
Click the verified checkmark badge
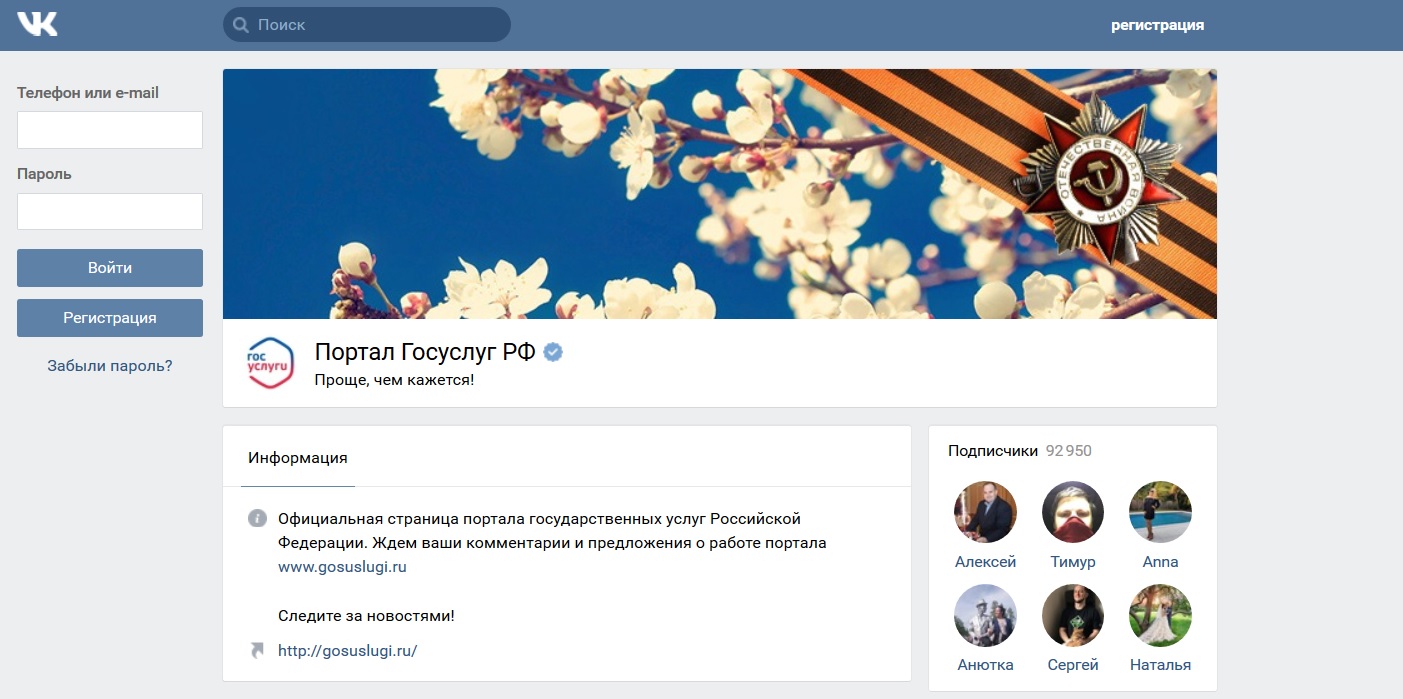(x=553, y=352)
